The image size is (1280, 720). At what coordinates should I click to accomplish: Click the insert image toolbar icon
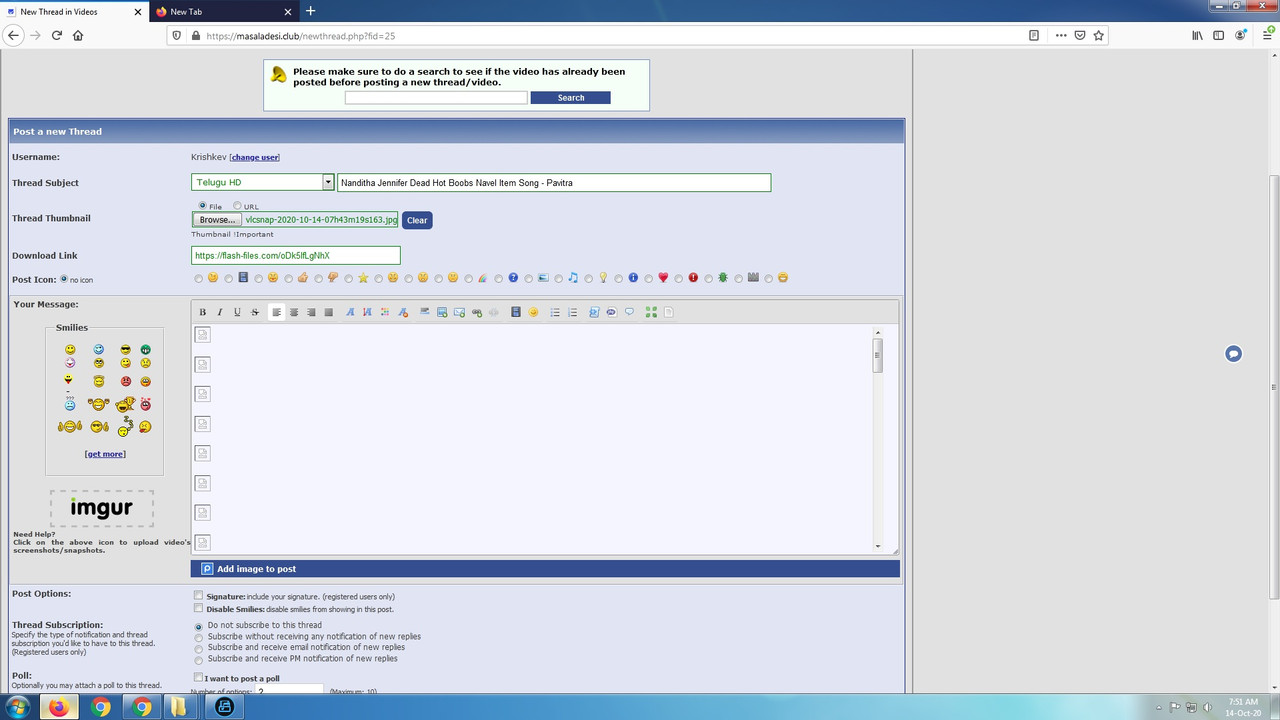[442, 312]
